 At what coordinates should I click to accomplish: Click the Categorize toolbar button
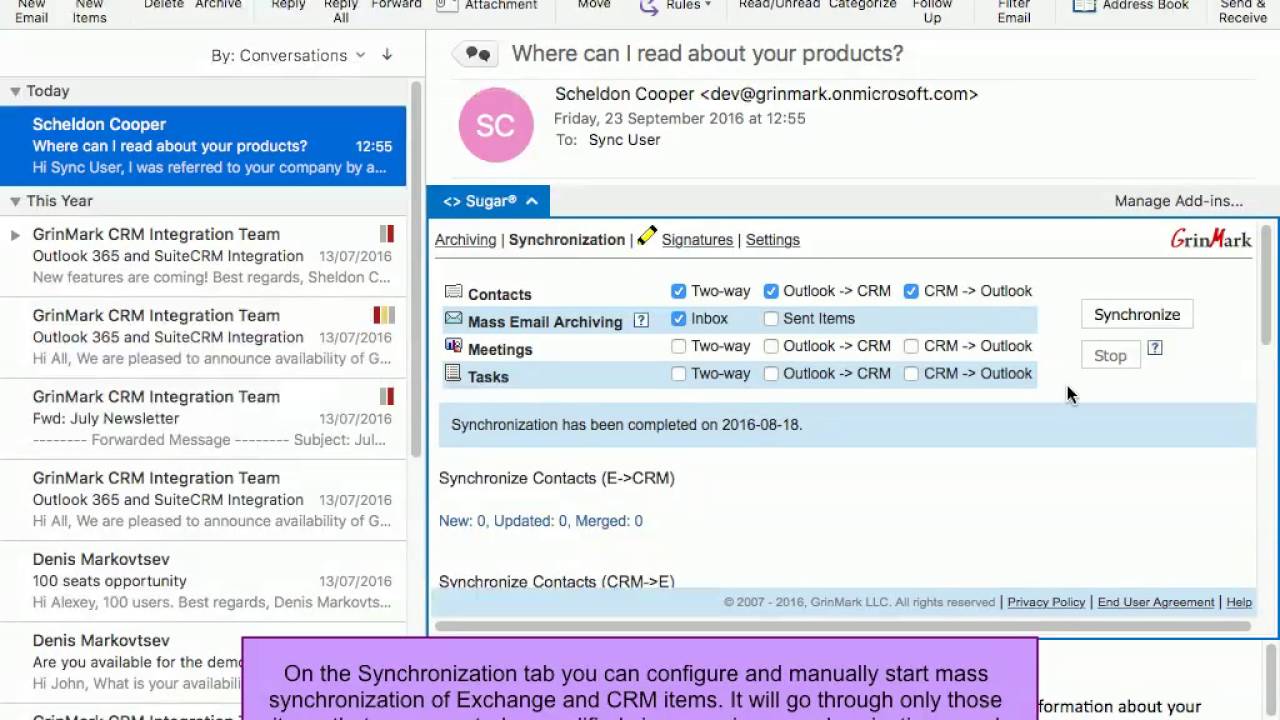(x=863, y=5)
